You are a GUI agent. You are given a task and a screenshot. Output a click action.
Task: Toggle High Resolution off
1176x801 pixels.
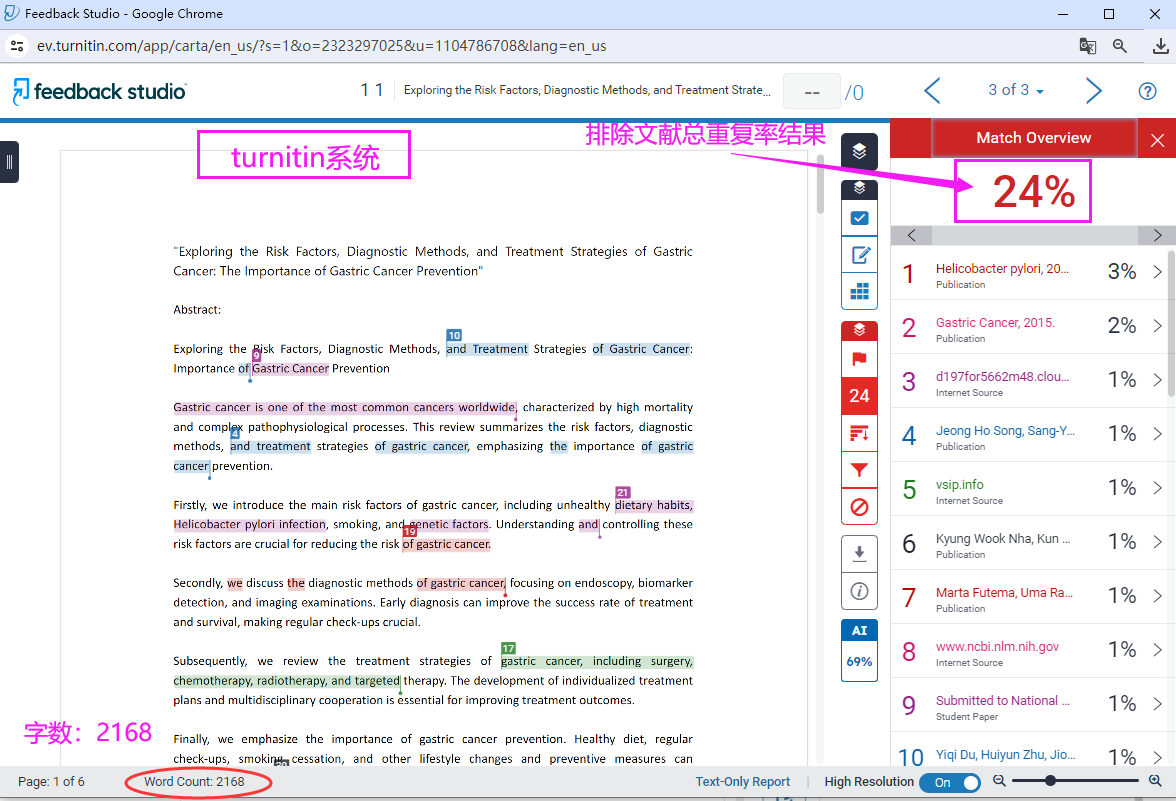(950, 782)
